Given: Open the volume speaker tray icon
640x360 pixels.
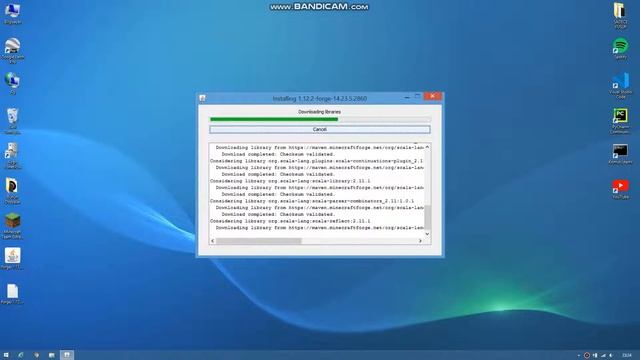Looking at the screenshot, I should (x=611, y=356).
